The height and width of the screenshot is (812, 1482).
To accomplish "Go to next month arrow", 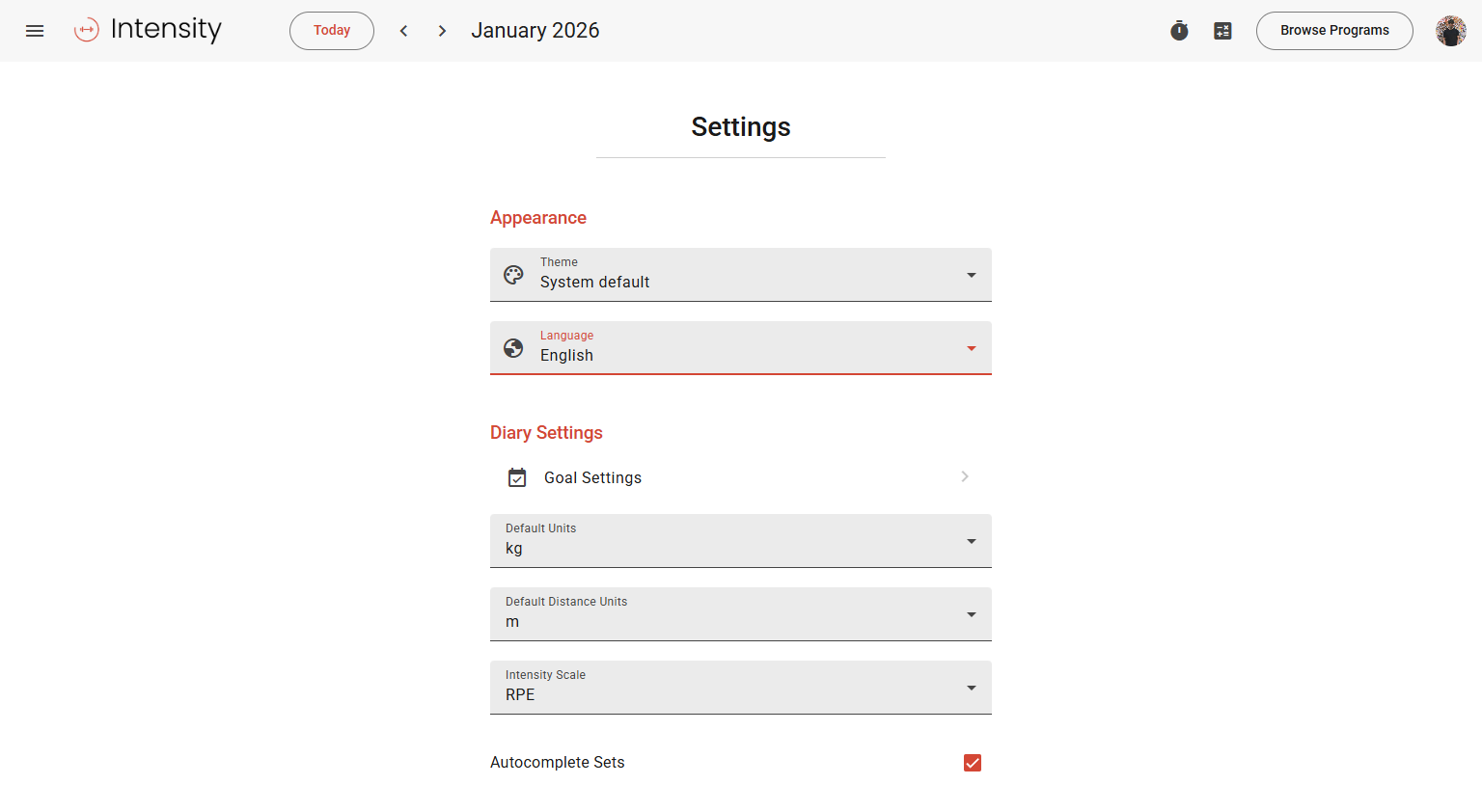I will pyautogui.click(x=442, y=31).
